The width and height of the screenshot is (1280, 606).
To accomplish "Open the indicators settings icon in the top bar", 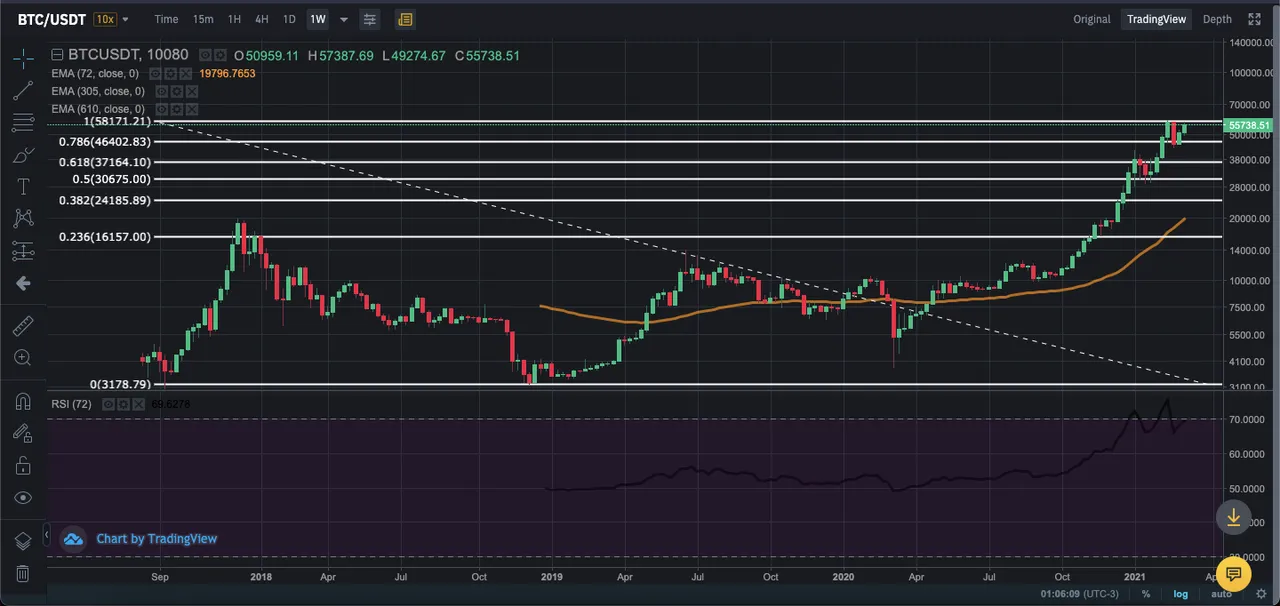I will [370, 19].
